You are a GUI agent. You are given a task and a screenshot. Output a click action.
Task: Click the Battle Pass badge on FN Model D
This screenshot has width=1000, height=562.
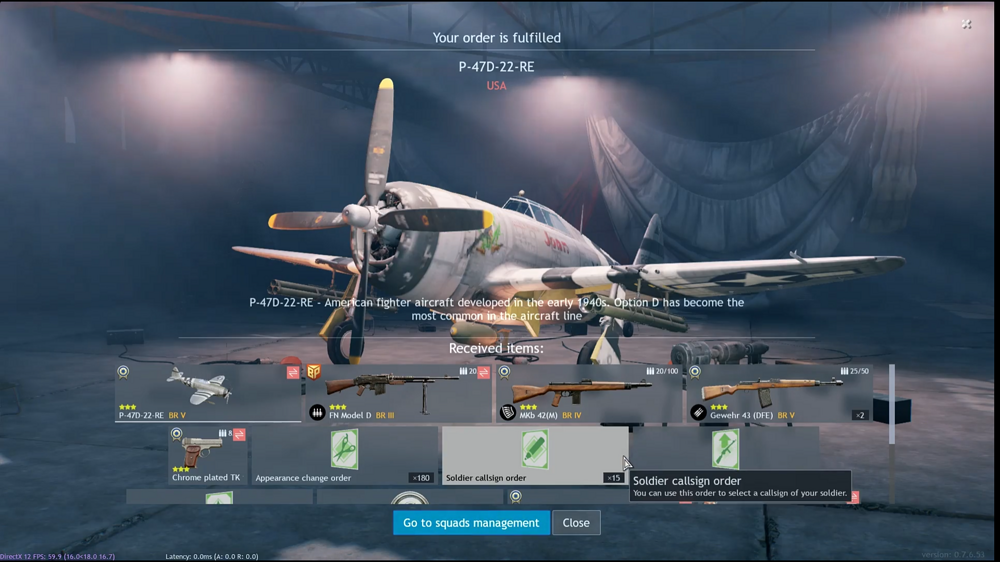pos(314,372)
